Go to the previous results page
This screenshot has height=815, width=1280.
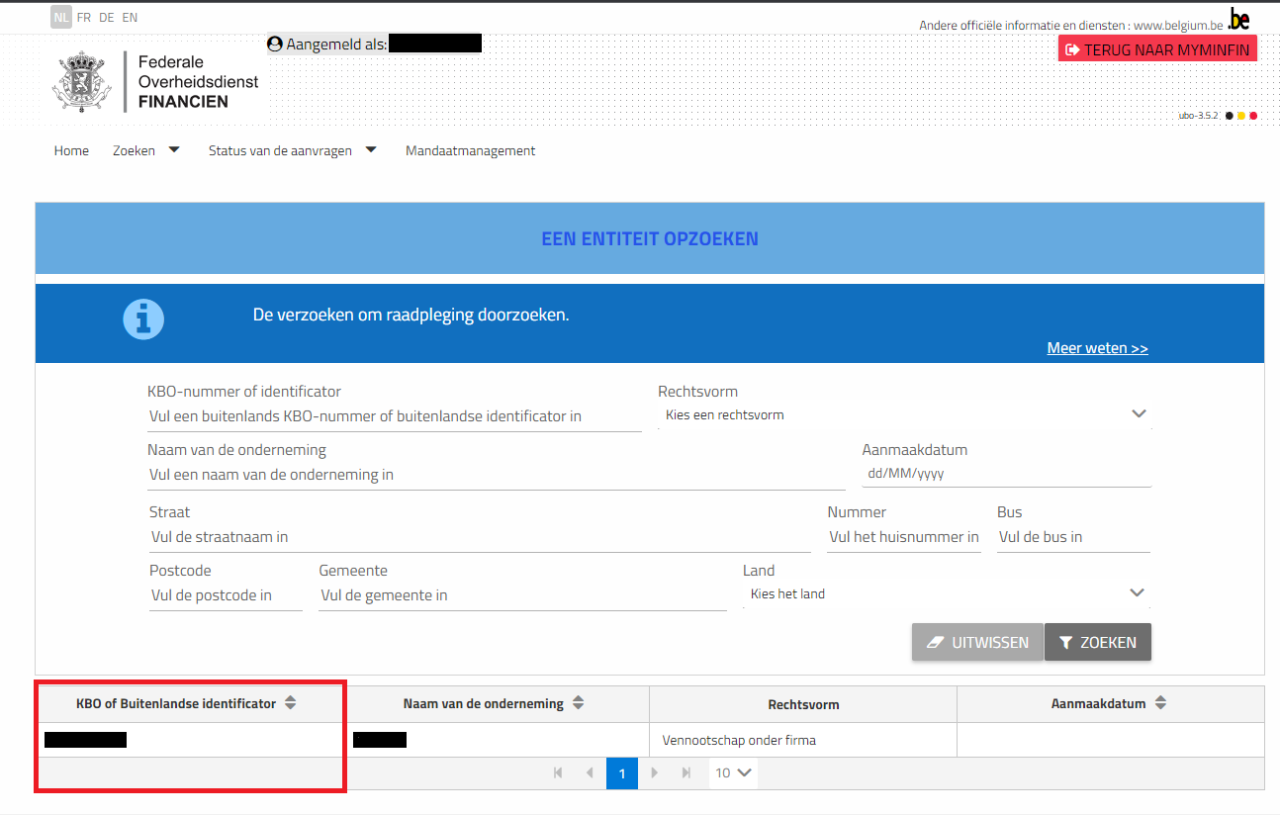point(589,773)
